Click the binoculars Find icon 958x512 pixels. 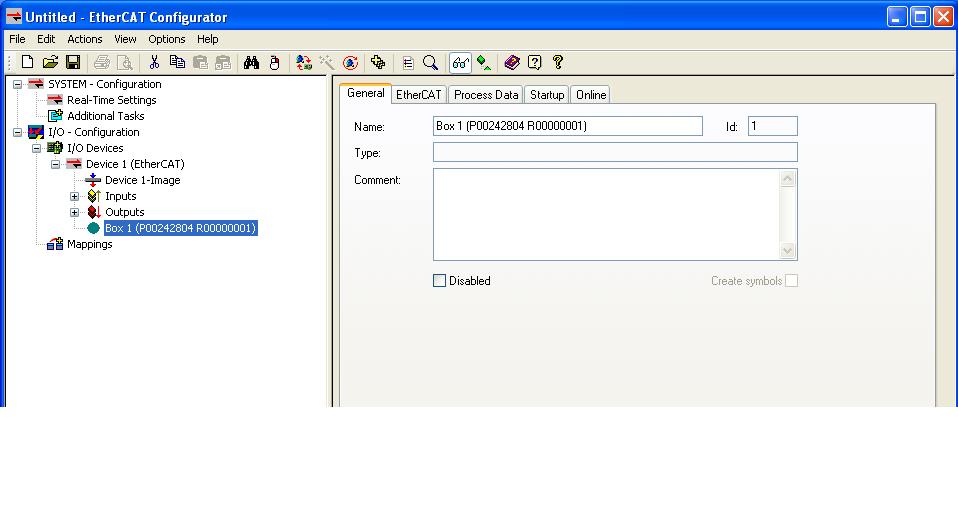(x=251, y=62)
